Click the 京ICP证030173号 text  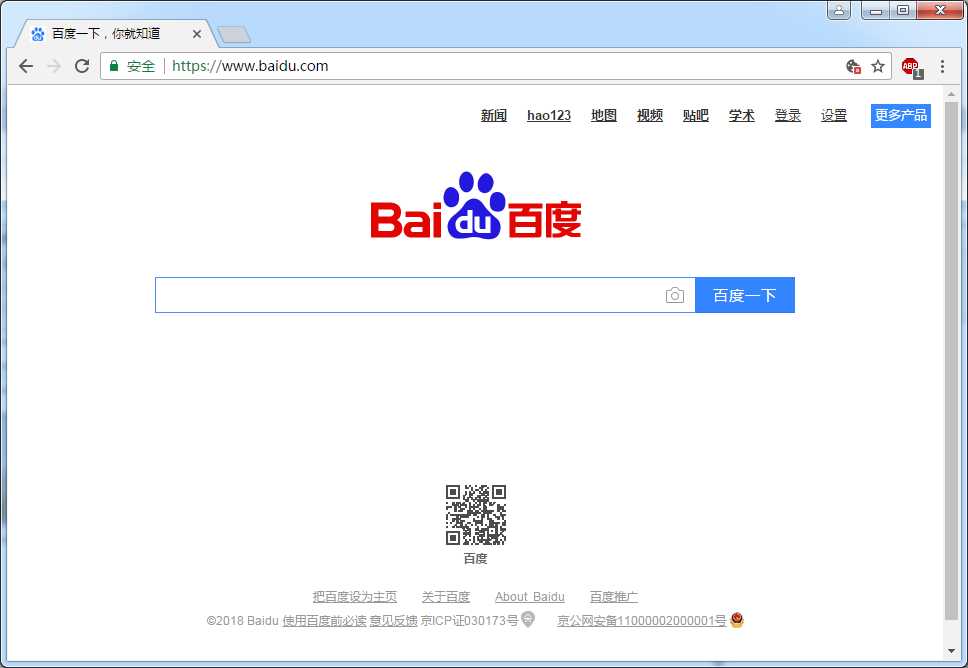pos(469,620)
